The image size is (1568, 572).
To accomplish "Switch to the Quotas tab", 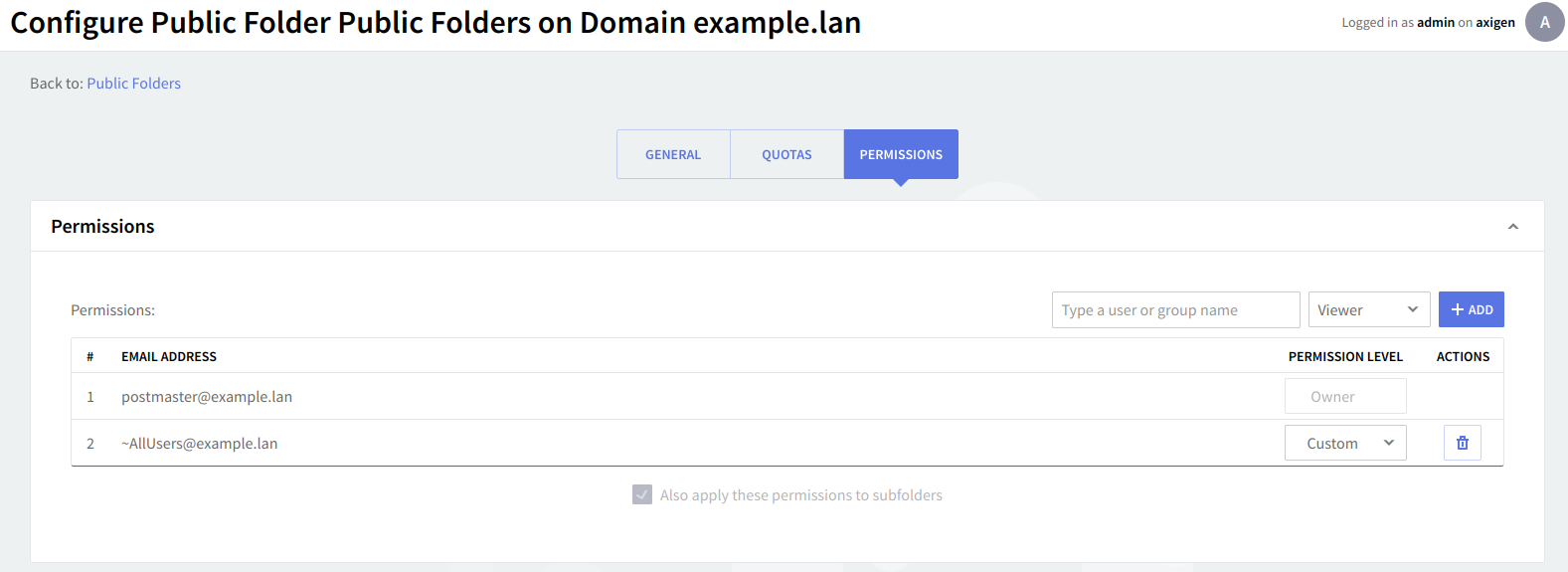I will click(x=786, y=154).
